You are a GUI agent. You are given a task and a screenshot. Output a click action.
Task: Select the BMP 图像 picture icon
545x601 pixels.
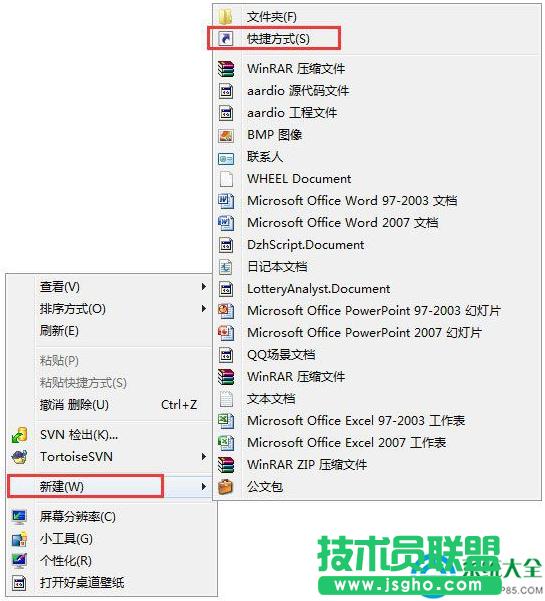[x=226, y=135]
